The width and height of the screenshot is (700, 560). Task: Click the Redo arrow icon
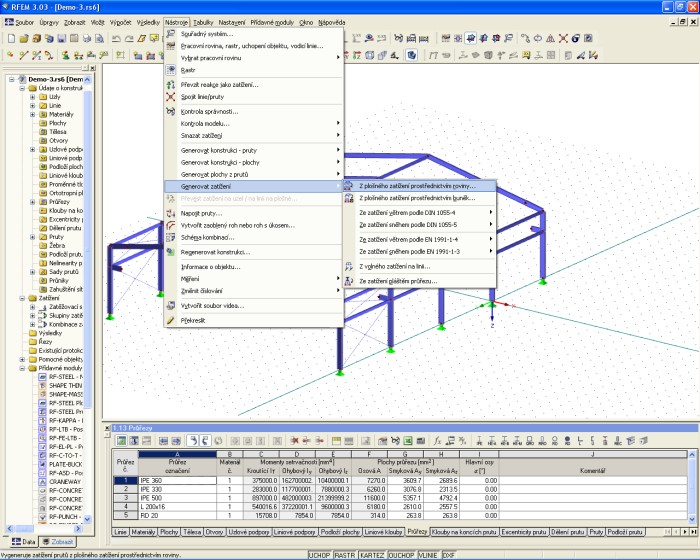(129, 38)
